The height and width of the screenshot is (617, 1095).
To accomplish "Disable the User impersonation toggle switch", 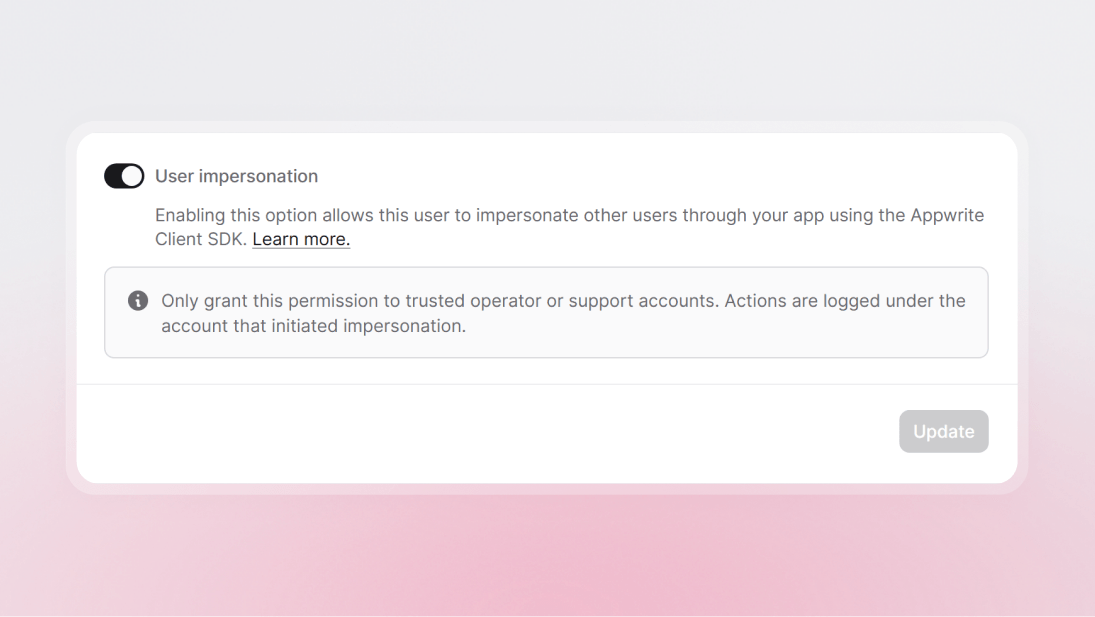I will click(124, 176).
